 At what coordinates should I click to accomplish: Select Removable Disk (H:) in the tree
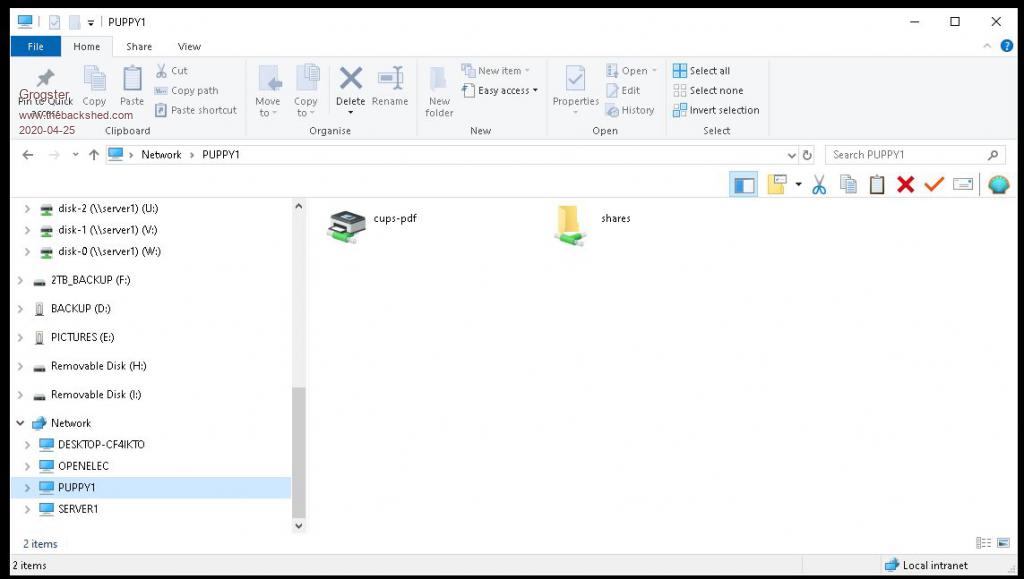point(99,366)
